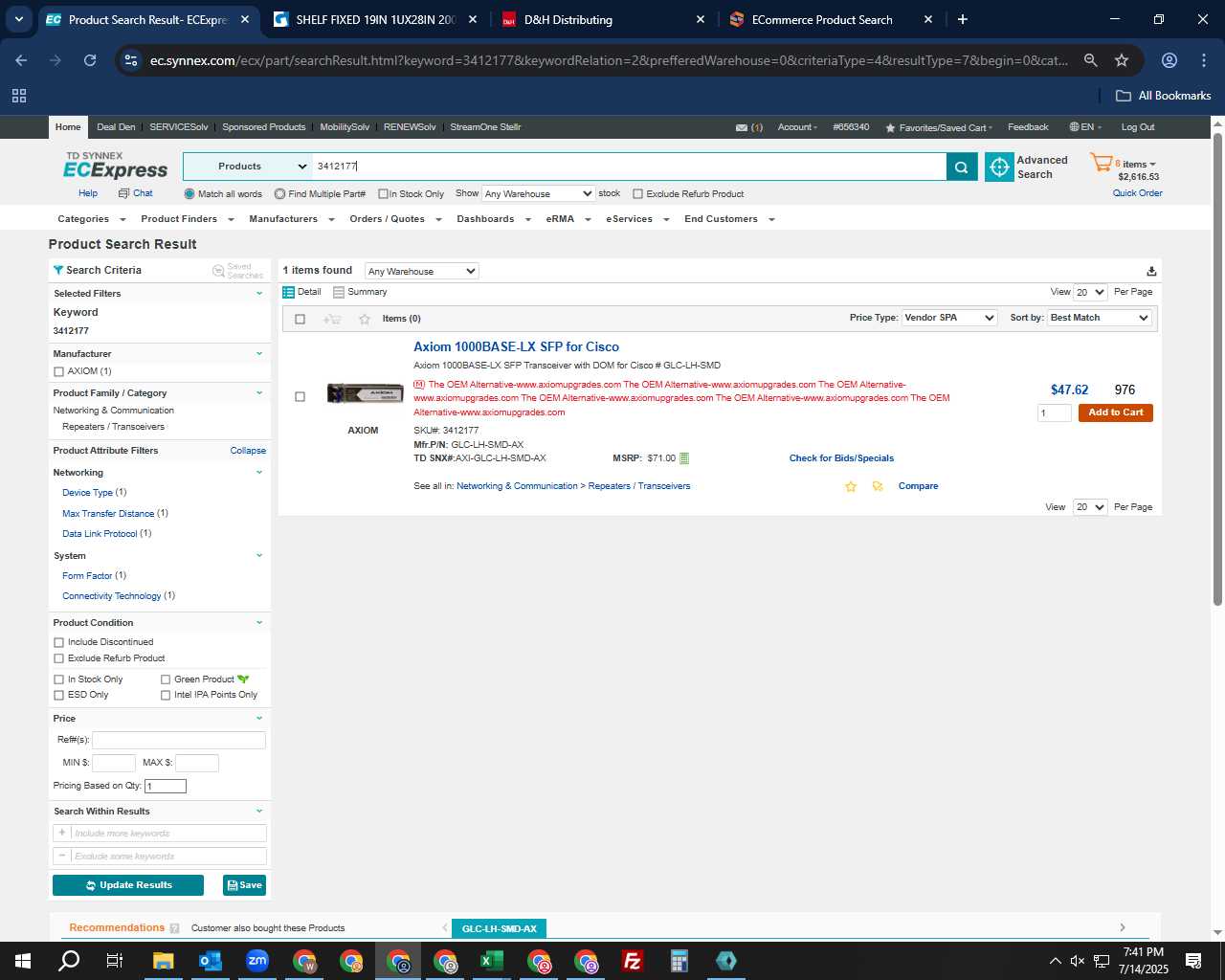Switch to D&H Distributing browser tab
1225x980 pixels.
pyautogui.click(x=603, y=19)
